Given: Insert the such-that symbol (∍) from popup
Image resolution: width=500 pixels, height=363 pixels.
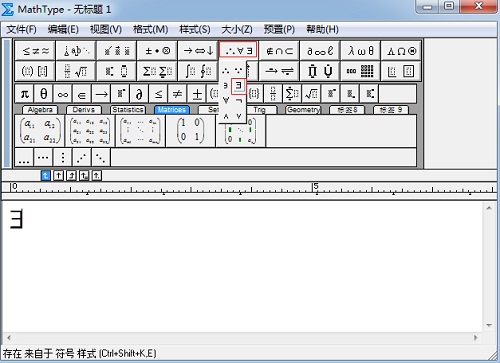Looking at the screenshot, I should [x=226, y=86].
